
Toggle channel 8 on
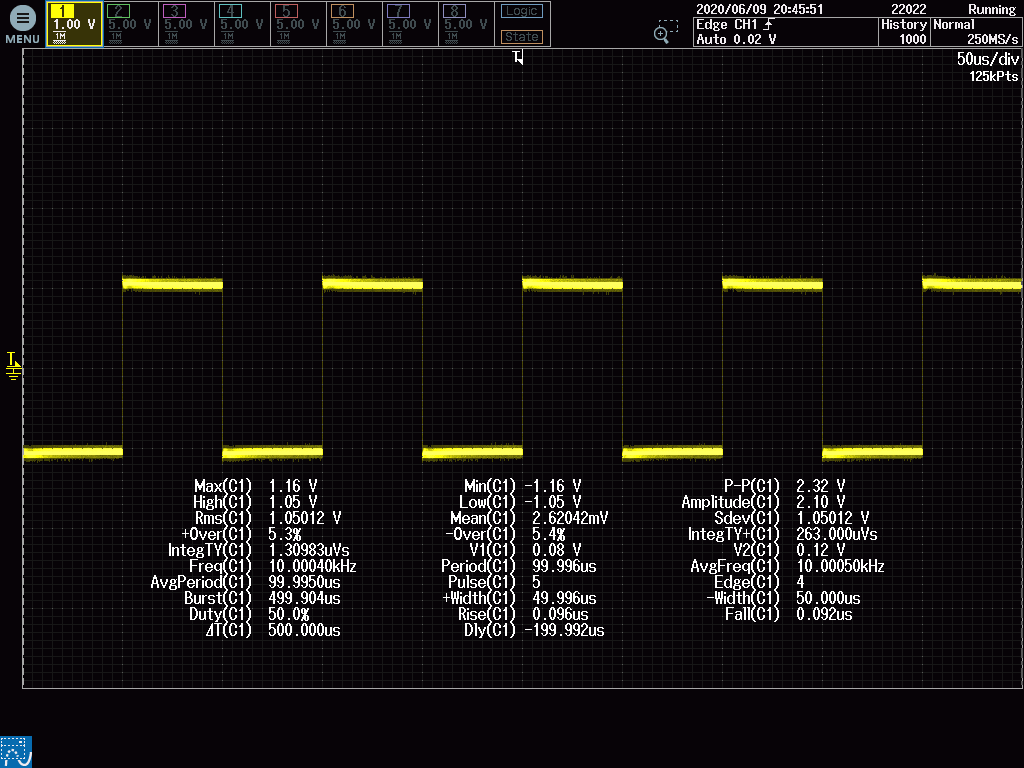coord(466,24)
